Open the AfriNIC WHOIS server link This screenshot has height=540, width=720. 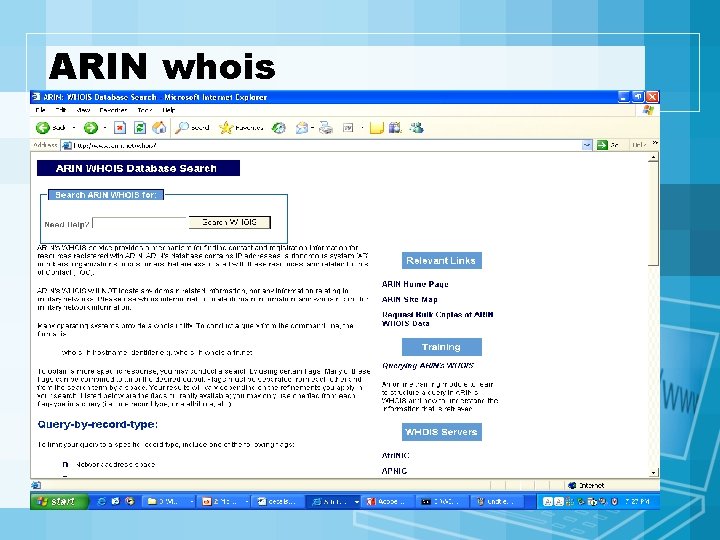395,456
